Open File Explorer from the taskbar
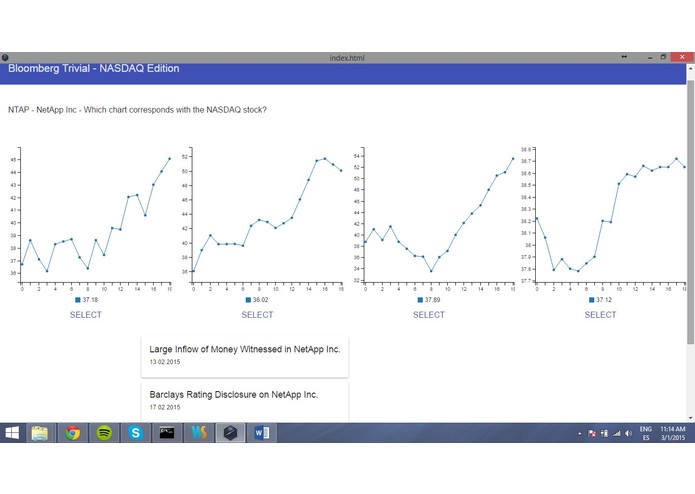Screen dimensions: 695x494 point(40,433)
